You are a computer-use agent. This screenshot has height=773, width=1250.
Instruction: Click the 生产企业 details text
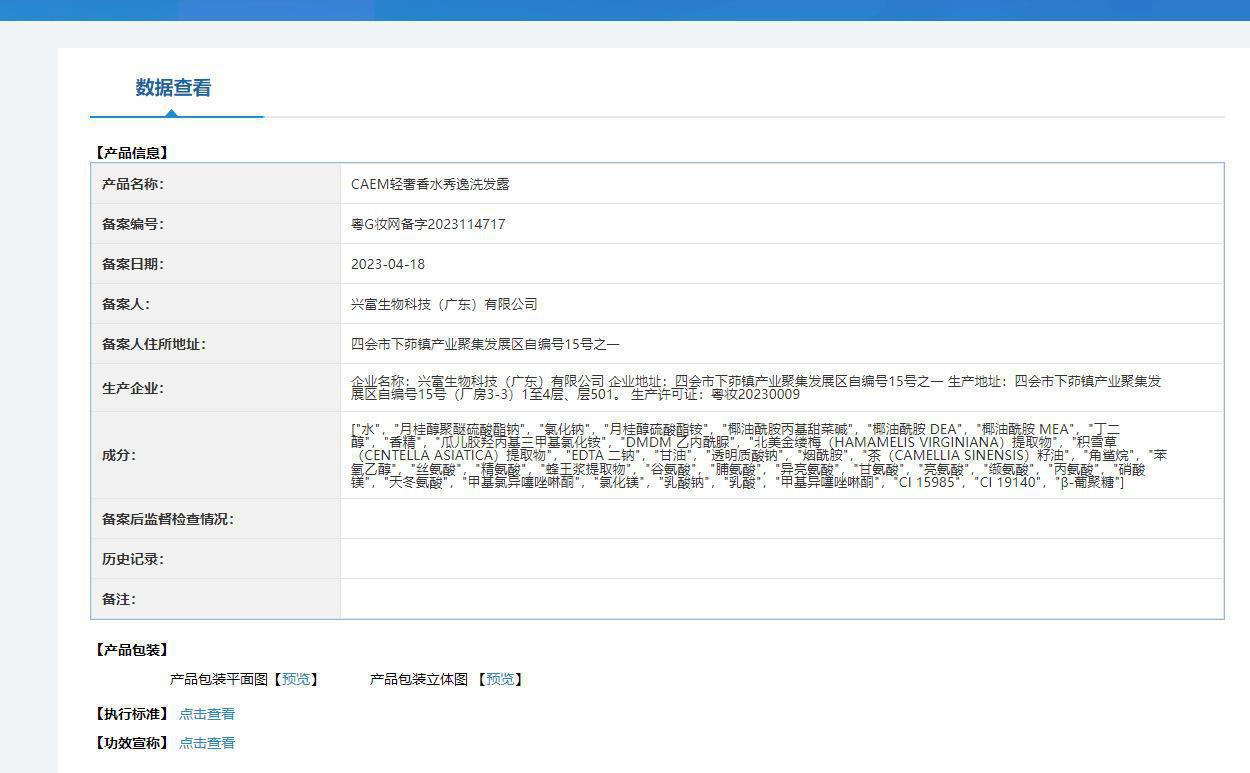(756, 388)
